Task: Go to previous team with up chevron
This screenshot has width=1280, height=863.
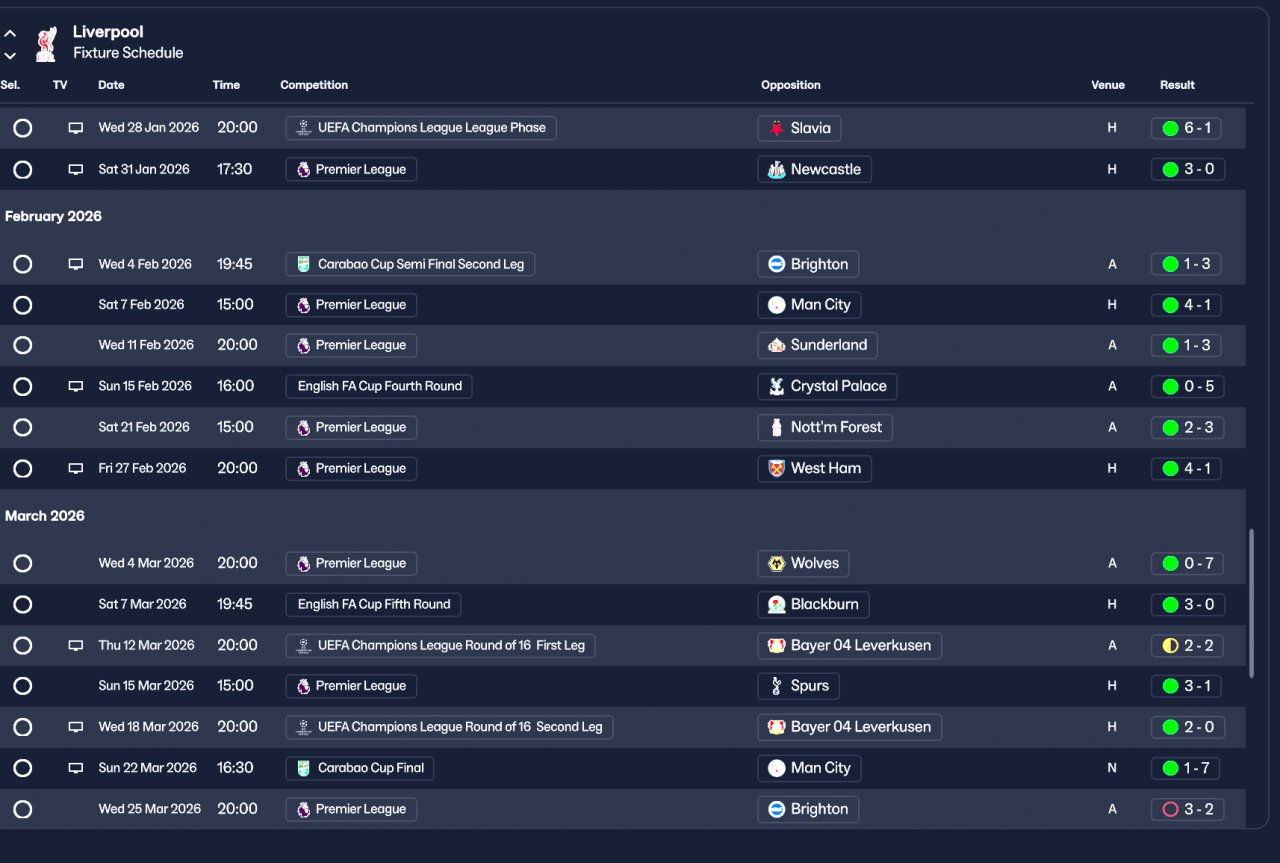Action: coord(10,33)
